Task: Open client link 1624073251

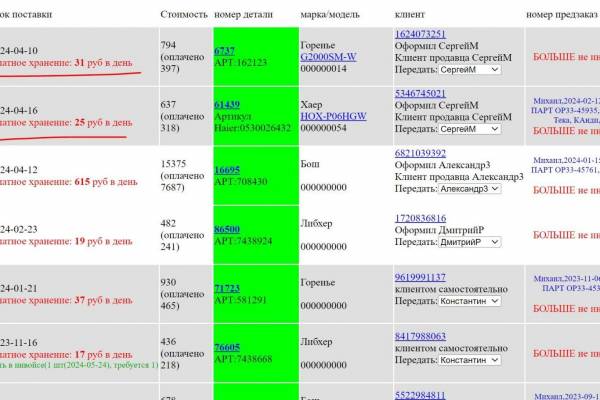Action: [420, 34]
